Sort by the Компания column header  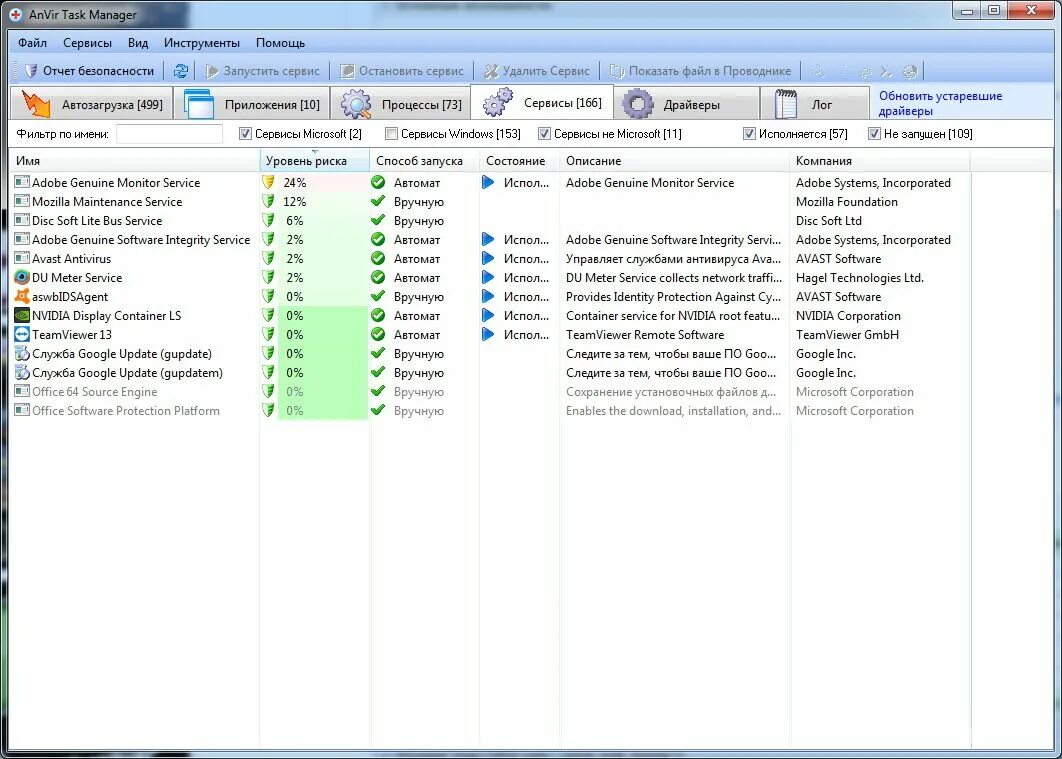click(x=880, y=161)
